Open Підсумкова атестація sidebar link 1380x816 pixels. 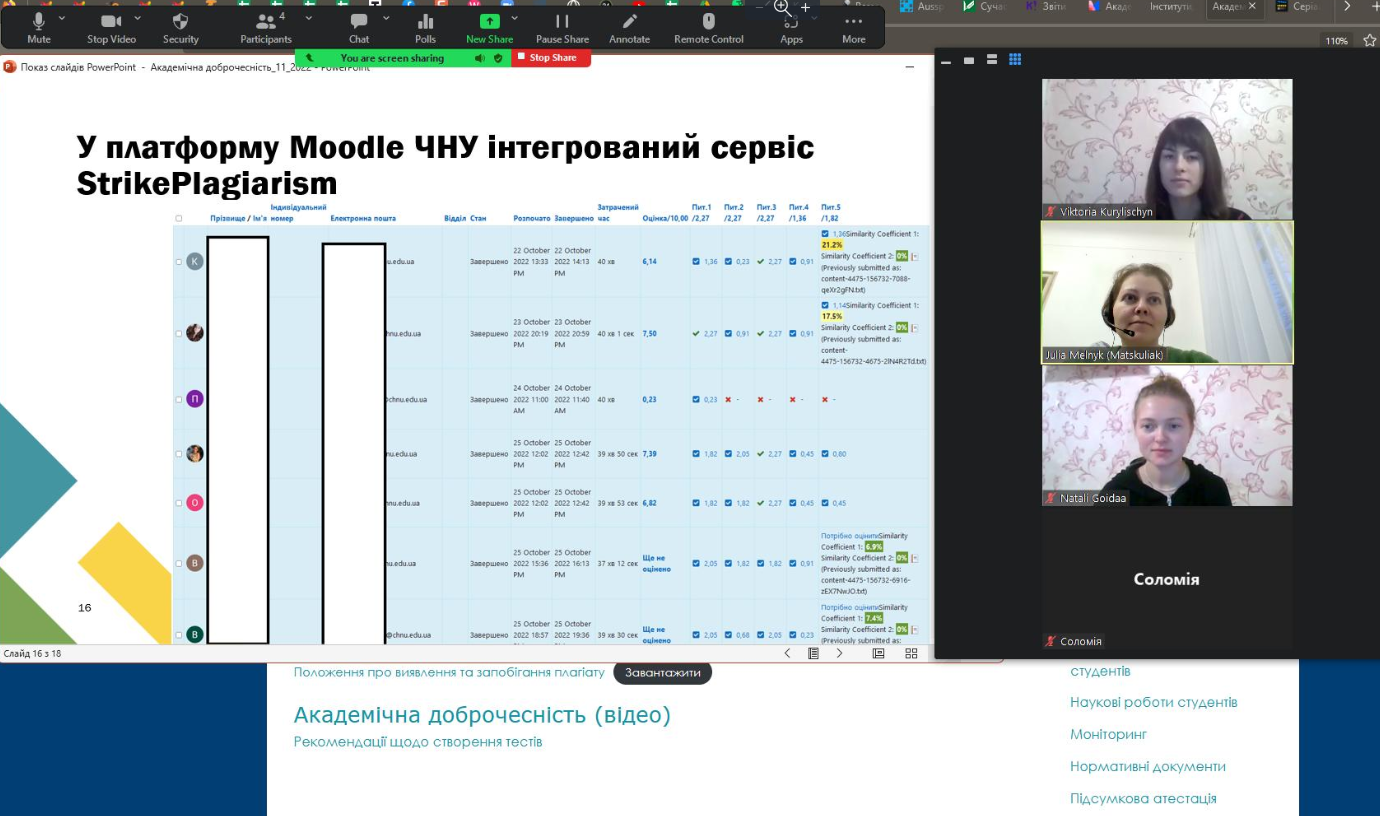tap(1143, 798)
